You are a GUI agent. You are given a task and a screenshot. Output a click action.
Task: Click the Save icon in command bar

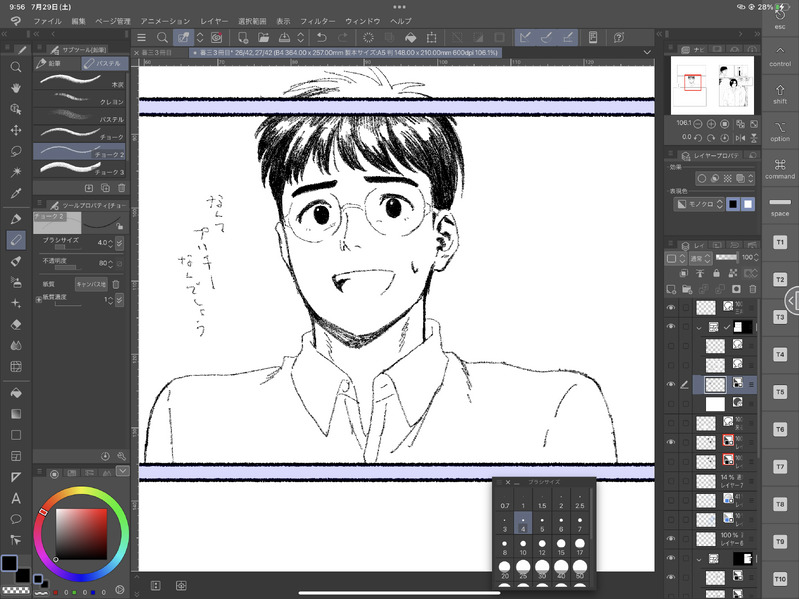pos(284,38)
